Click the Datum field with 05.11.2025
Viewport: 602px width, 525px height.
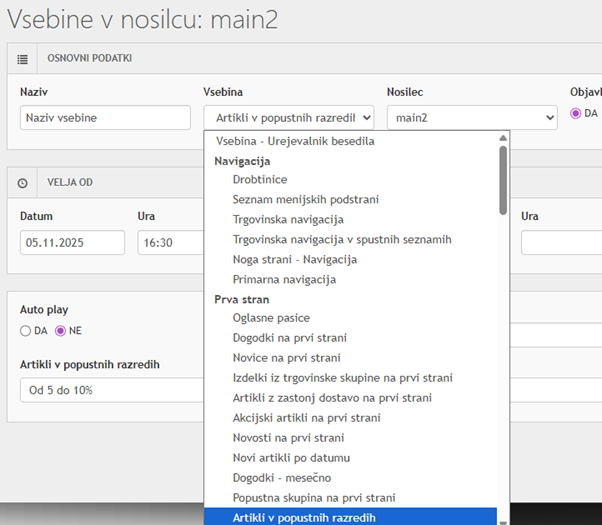(x=72, y=242)
